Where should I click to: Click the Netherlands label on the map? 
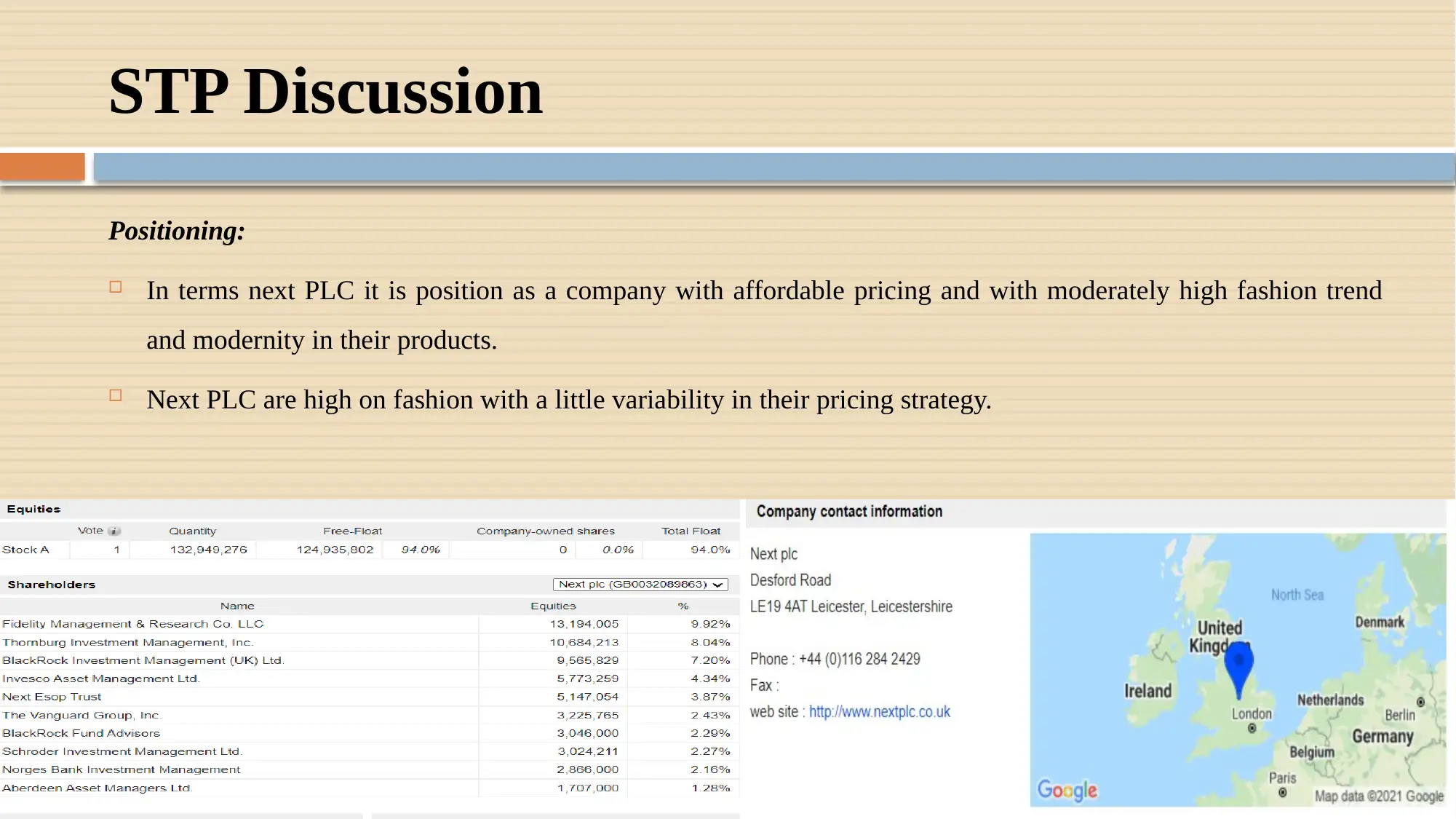pyautogui.click(x=1330, y=700)
